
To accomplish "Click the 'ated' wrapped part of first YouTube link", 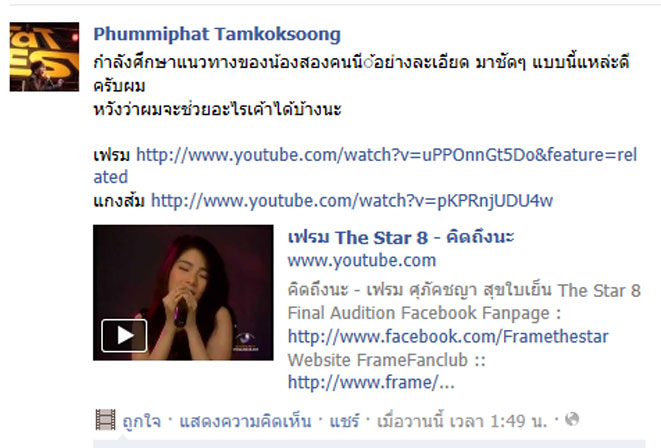I will pyautogui.click(x=110, y=177).
